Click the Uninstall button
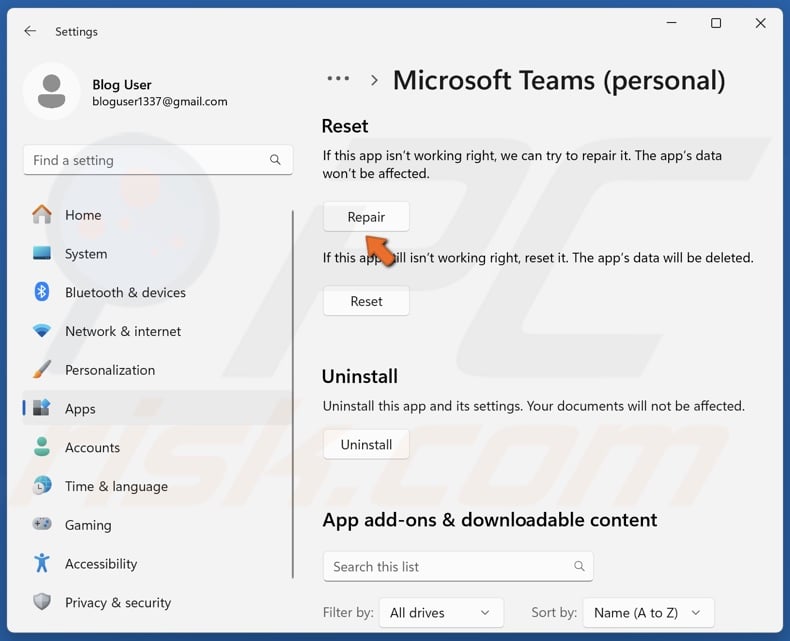 tap(366, 444)
